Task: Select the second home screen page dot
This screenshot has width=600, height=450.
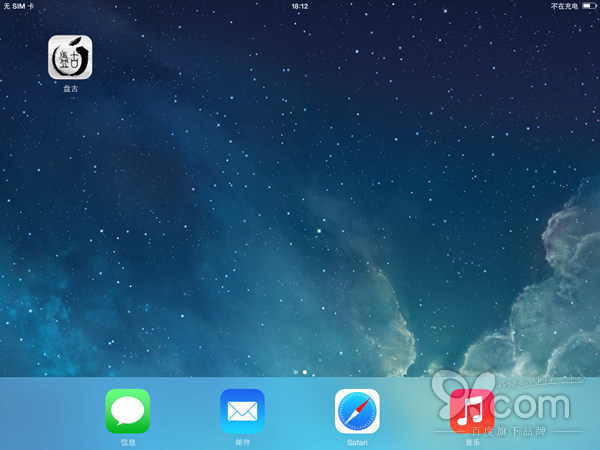Action: [305, 372]
